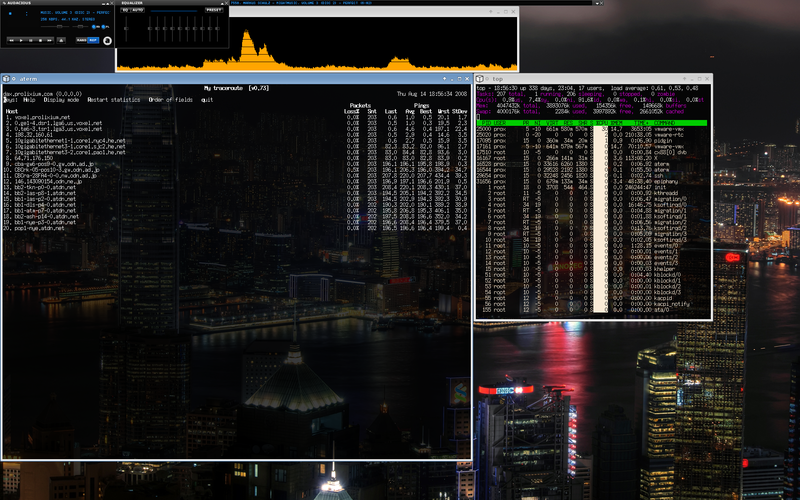800x500 pixels.
Task: Toggle the equalizer EQ on button
Action: coord(125,10)
